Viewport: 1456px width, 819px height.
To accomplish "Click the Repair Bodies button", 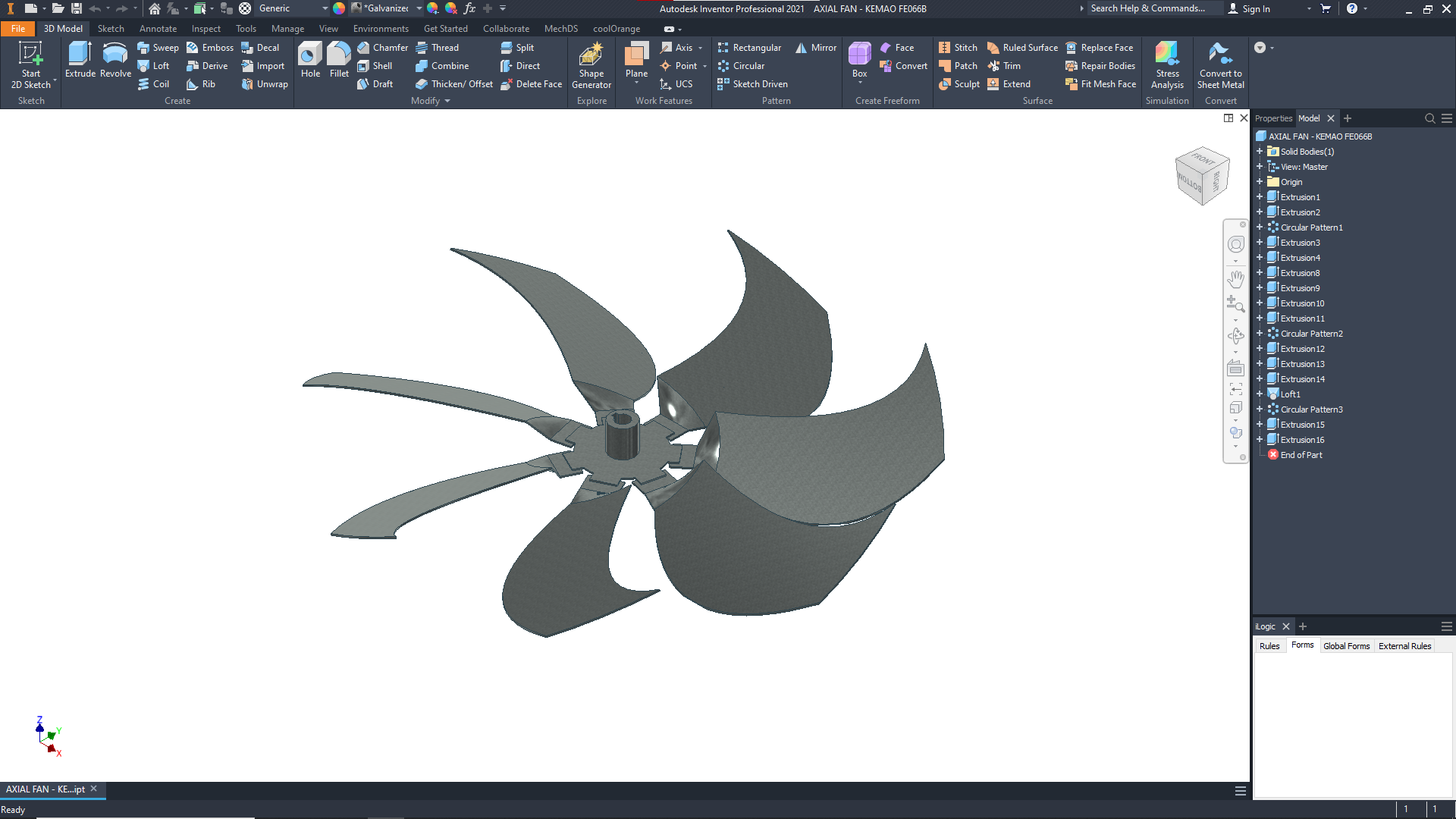I will pyautogui.click(x=1100, y=66).
